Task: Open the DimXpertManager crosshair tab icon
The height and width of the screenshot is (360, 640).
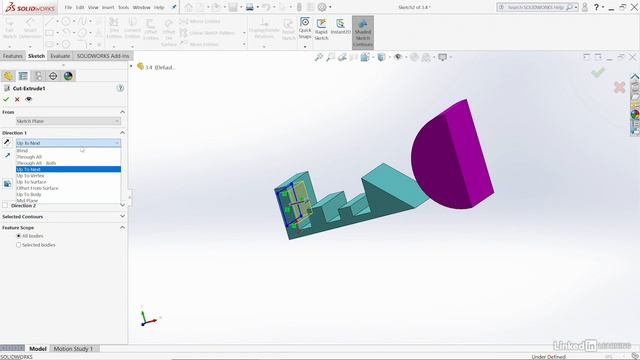Action: point(53,76)
